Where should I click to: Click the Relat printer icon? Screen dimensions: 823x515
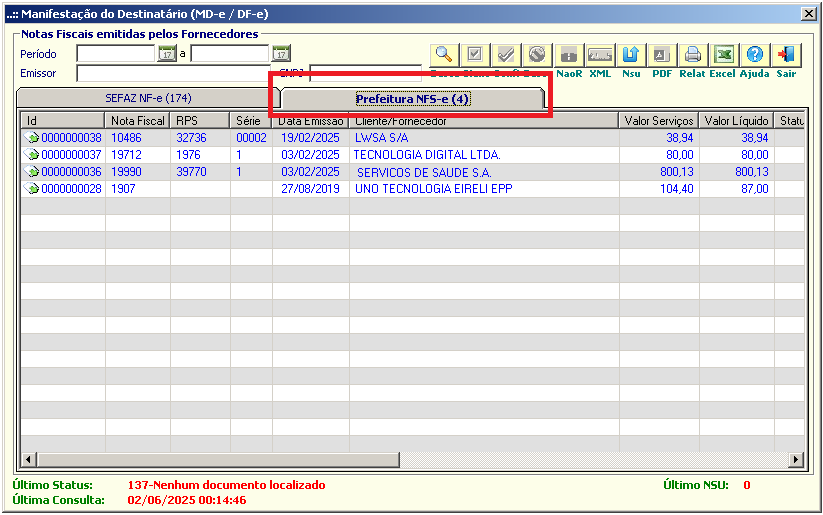click(x=693, y=55)
